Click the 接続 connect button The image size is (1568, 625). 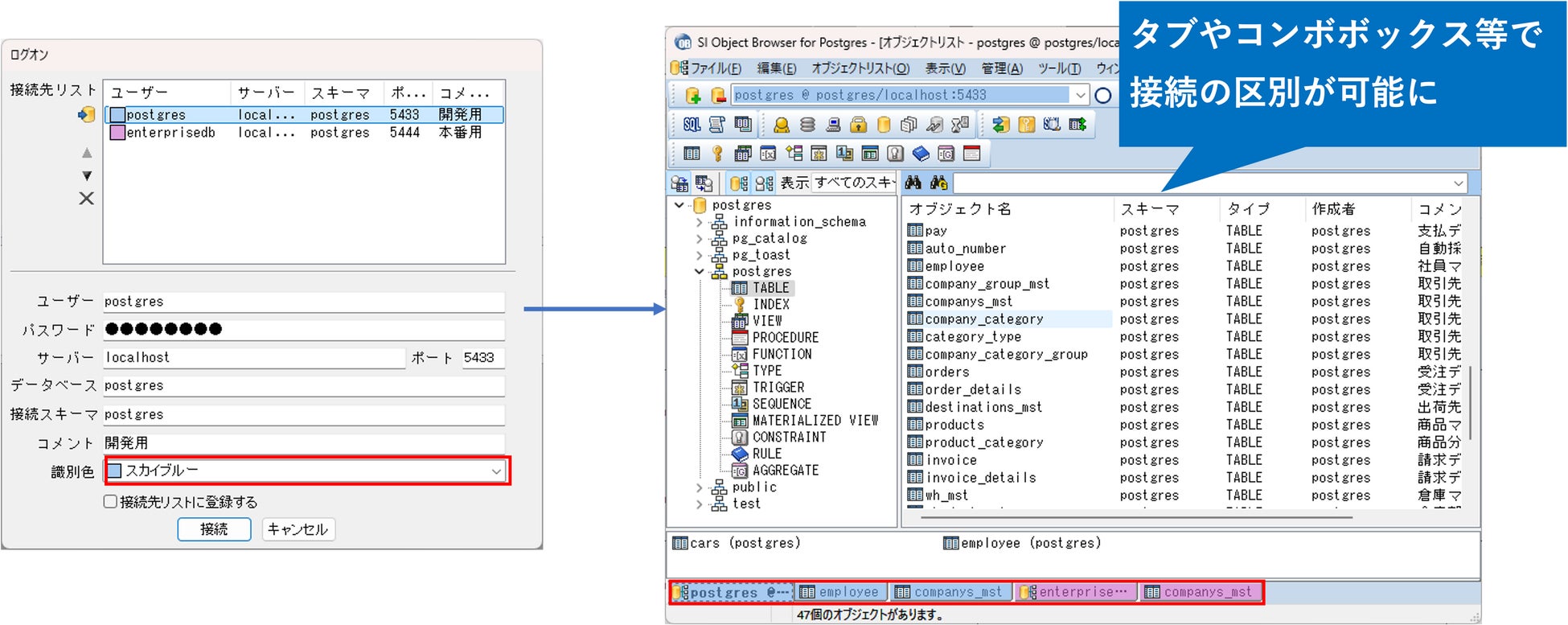click(x=214, y=529)
